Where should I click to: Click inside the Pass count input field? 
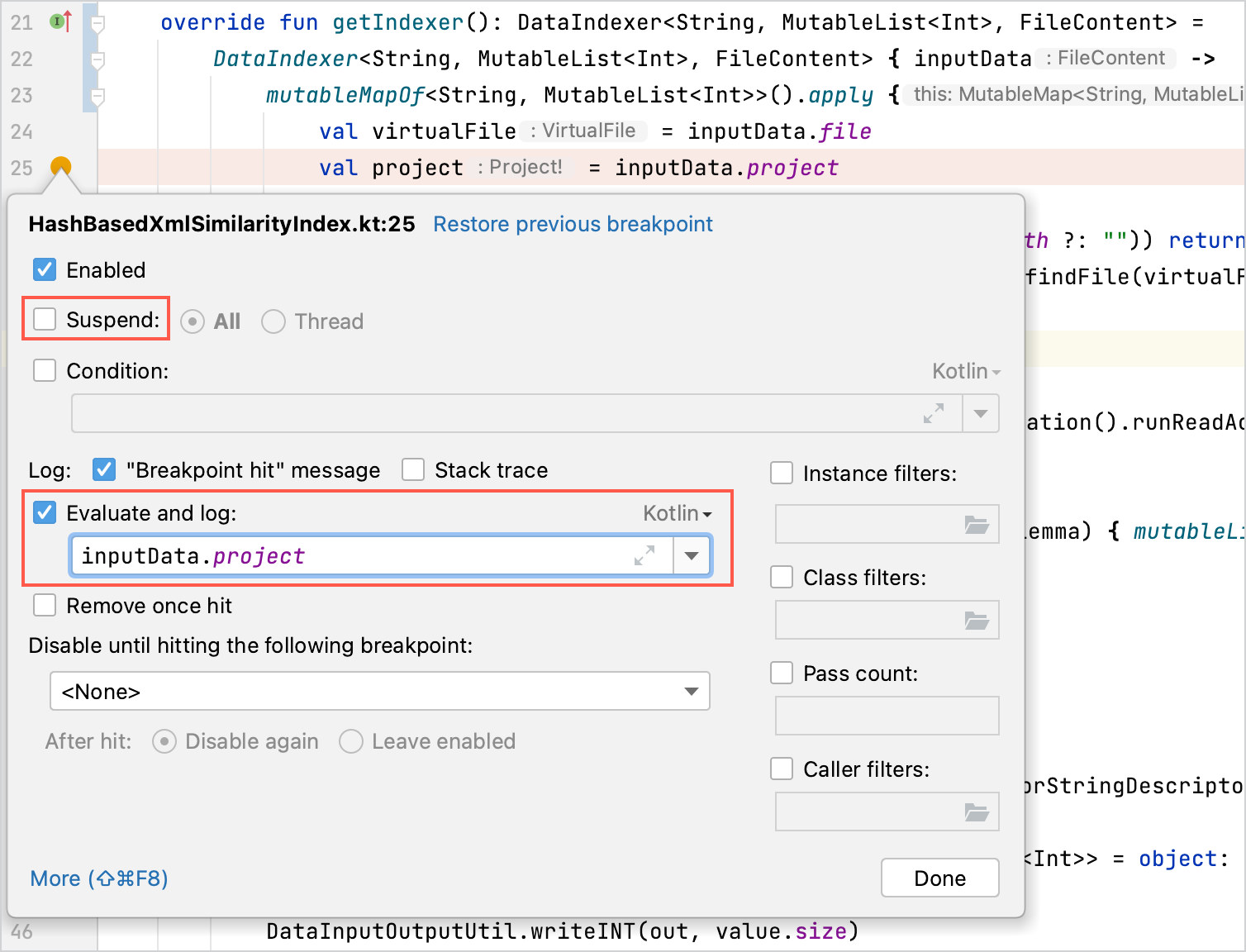coord(887,715)
